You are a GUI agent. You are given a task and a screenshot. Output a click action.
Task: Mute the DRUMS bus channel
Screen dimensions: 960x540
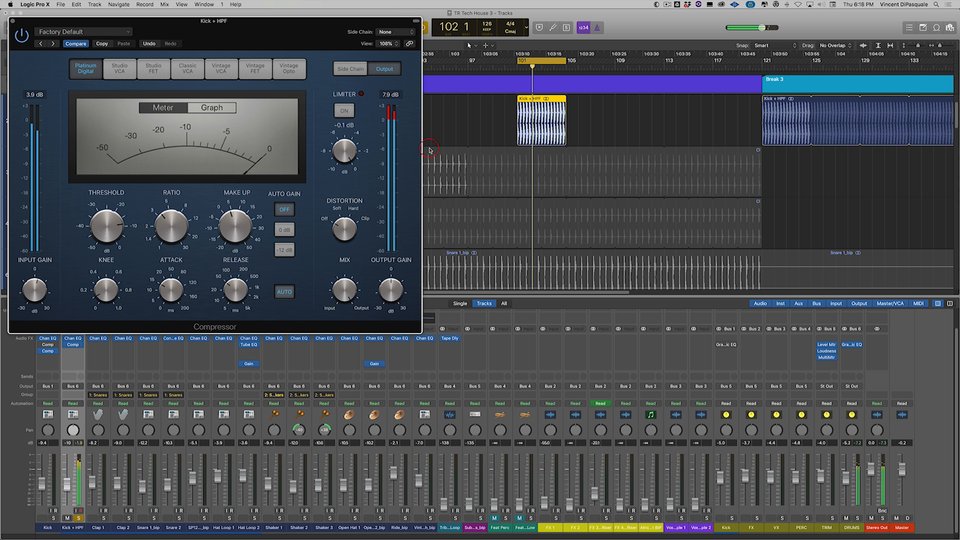coord(846,518)
